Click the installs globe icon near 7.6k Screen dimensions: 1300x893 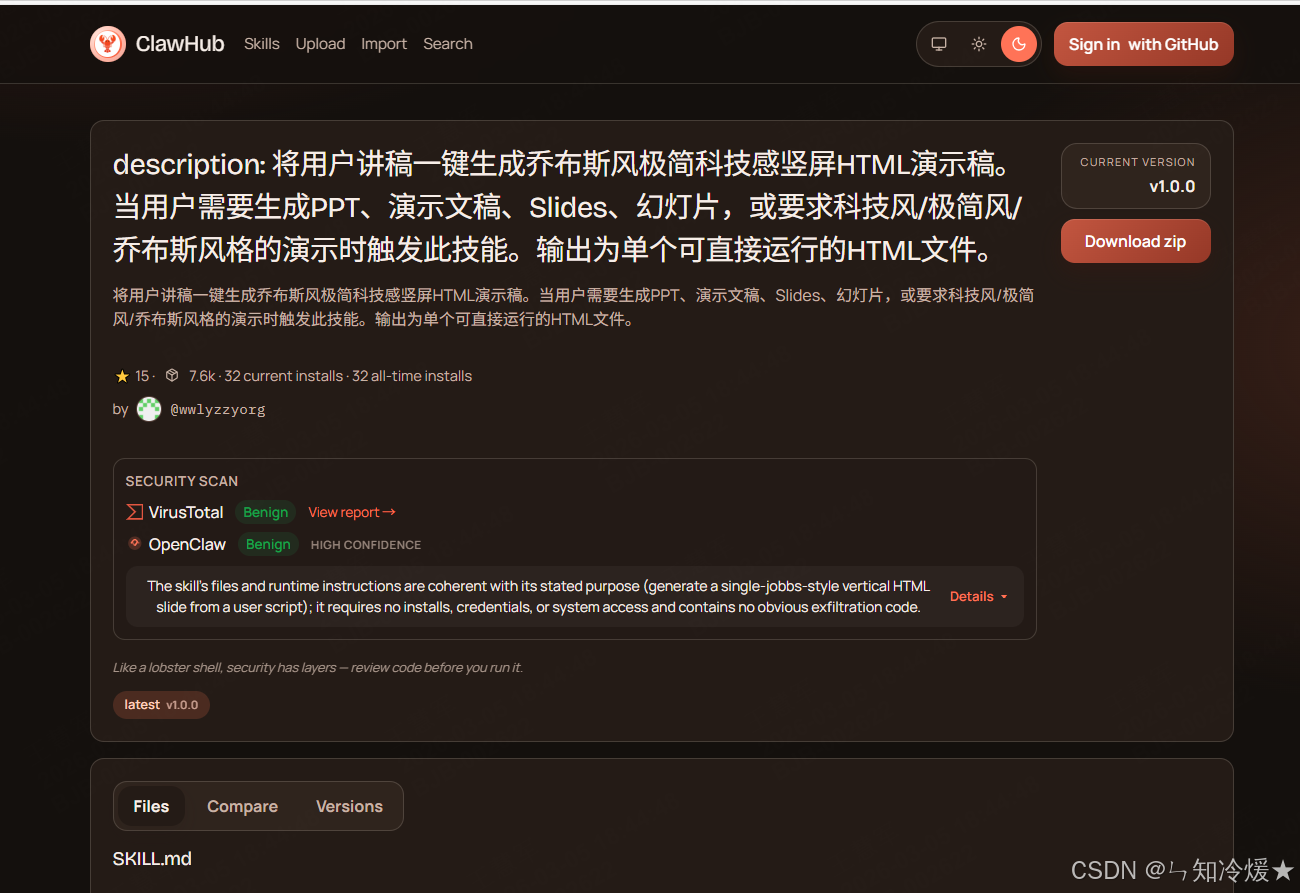(x=171, y=375)
